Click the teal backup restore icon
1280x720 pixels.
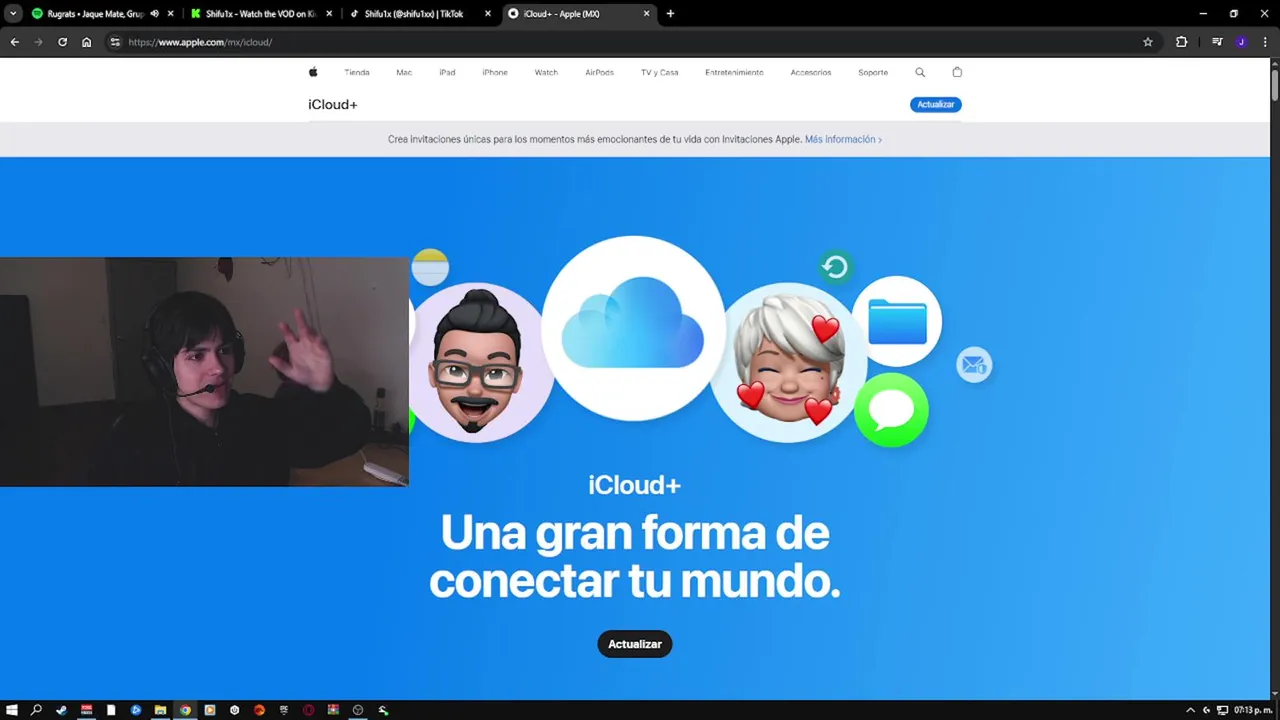pos(835,267)
